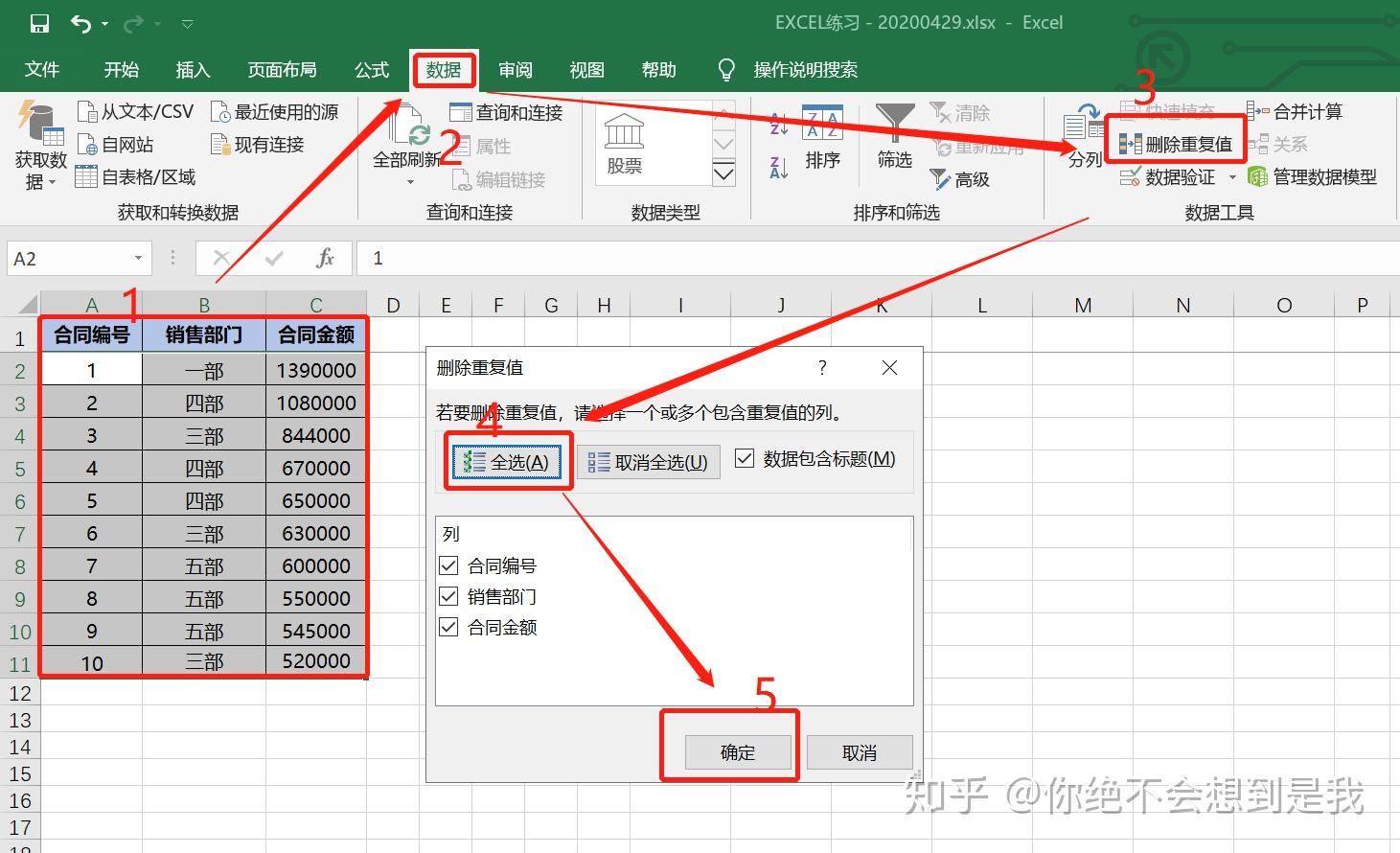Viewport: 1400px width, 853px height.
Task: Open the Name Box dropdown arrow
Action: click(x=139, y=259)
